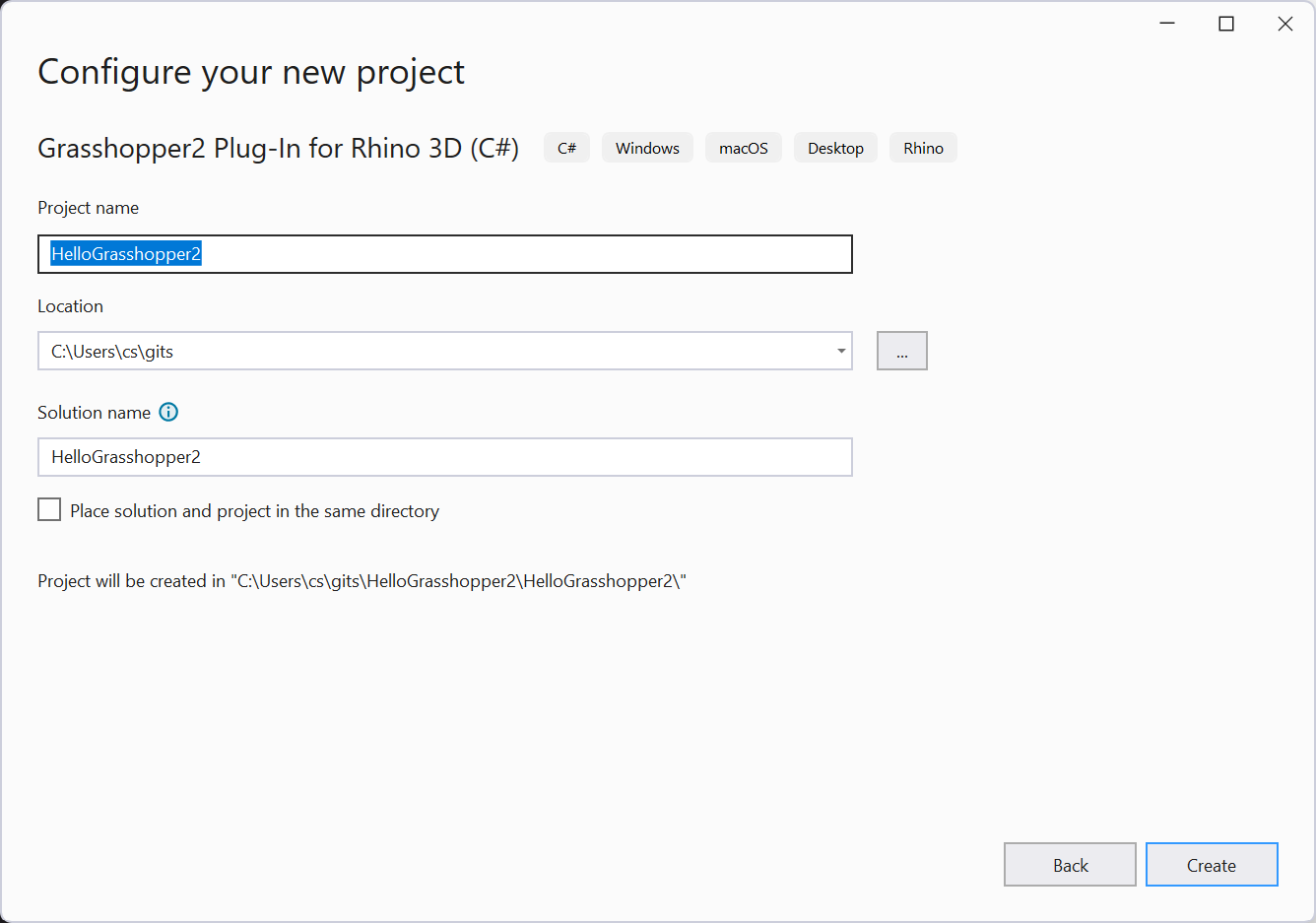Maximize the dialog window
The height and width of the screenshot is (923, 1316).
(1226, 24)
